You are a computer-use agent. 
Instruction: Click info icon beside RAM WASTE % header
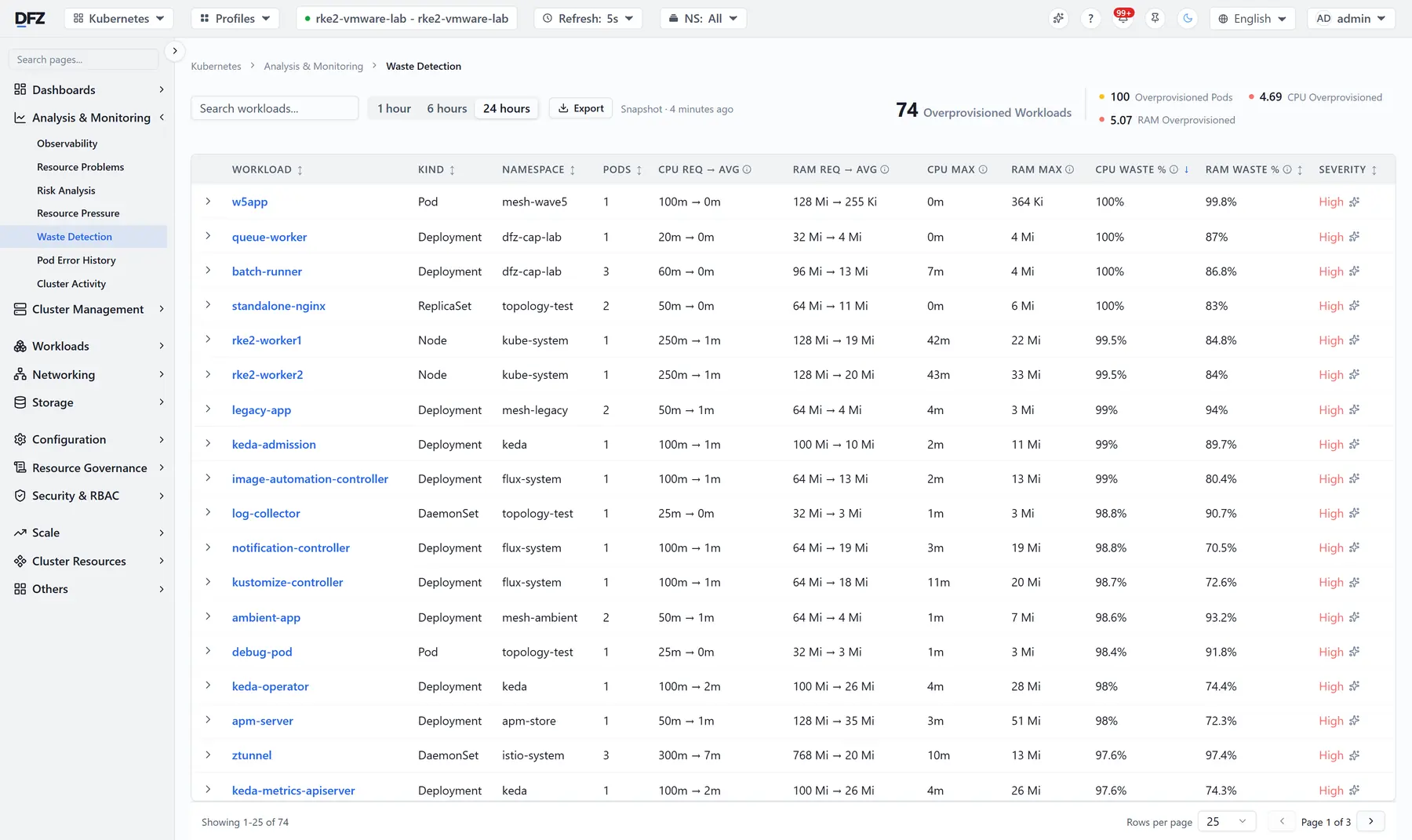1287,169
